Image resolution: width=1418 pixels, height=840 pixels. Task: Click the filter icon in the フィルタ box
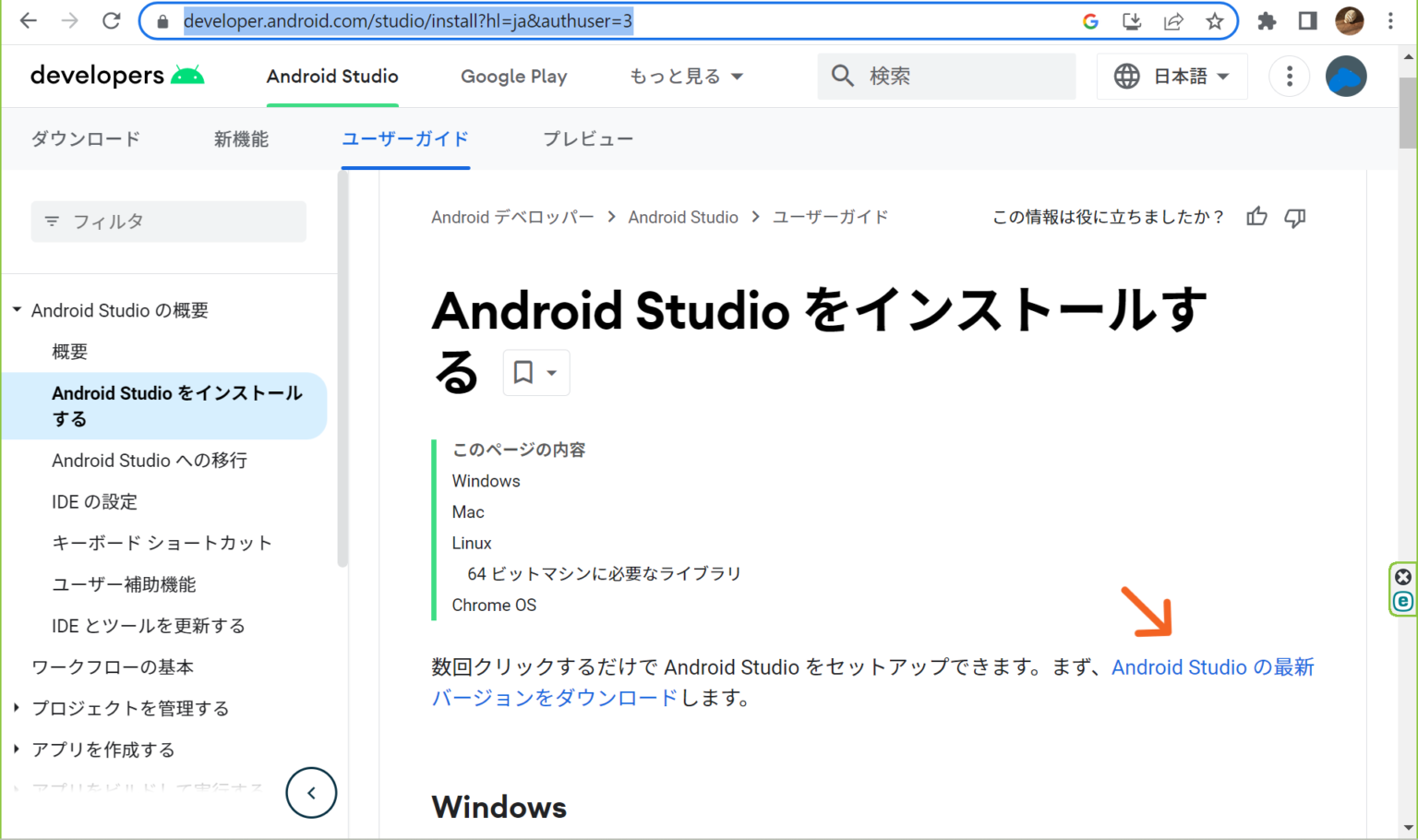click(x=52, y=221)
